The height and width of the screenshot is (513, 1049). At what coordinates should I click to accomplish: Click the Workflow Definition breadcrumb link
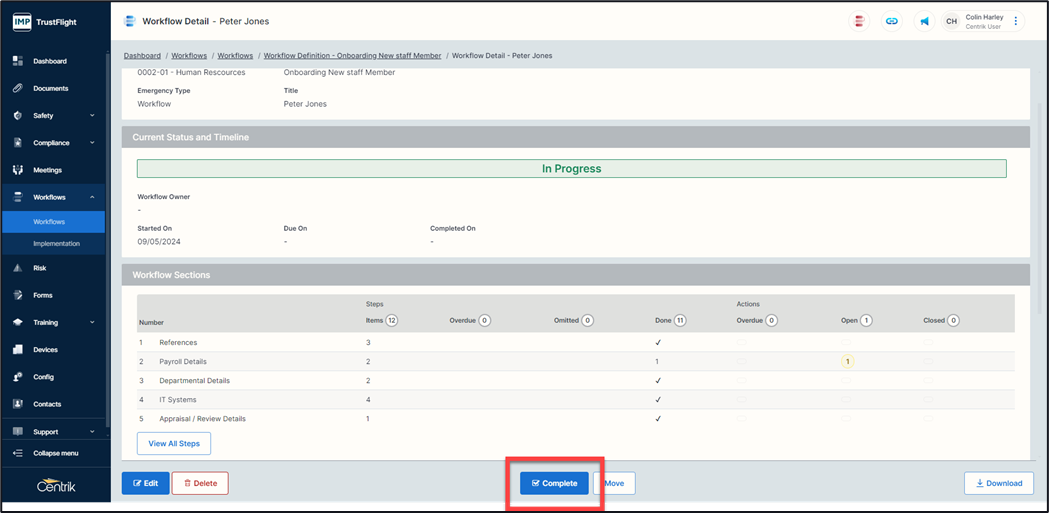(352, 56)
